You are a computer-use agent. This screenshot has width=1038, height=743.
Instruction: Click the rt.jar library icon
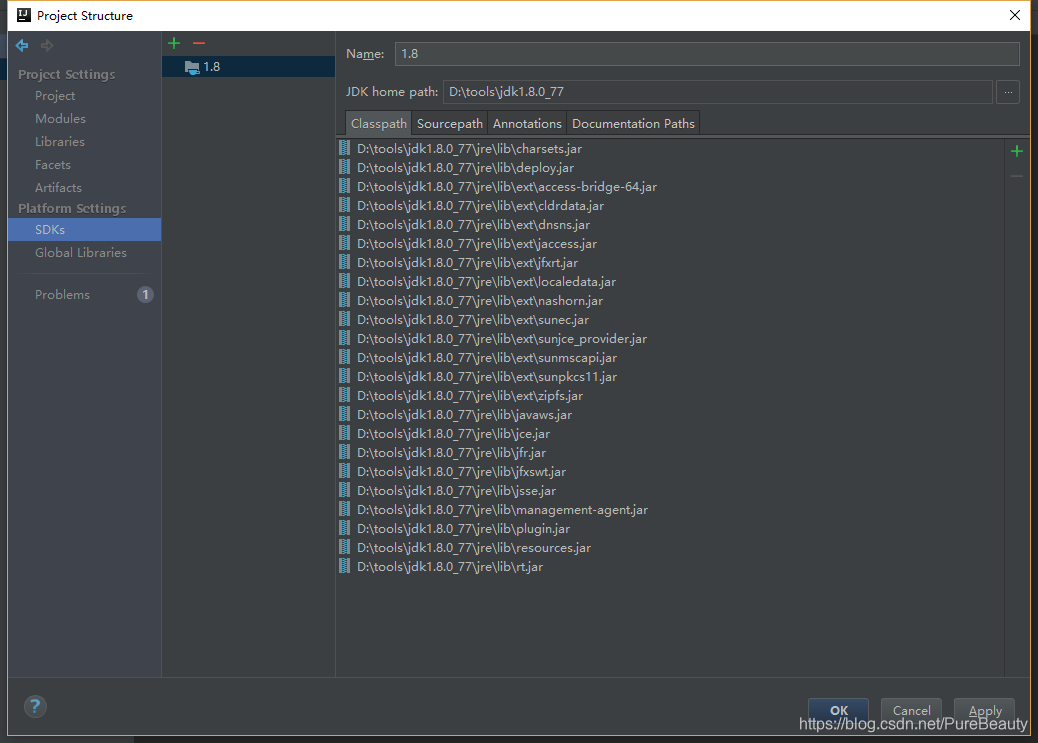coord(344,566)
